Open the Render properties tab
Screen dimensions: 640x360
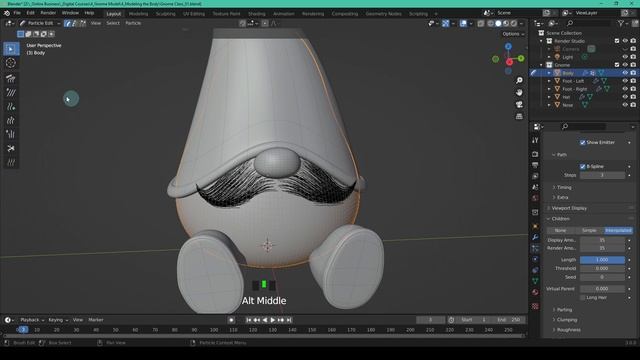535,154
